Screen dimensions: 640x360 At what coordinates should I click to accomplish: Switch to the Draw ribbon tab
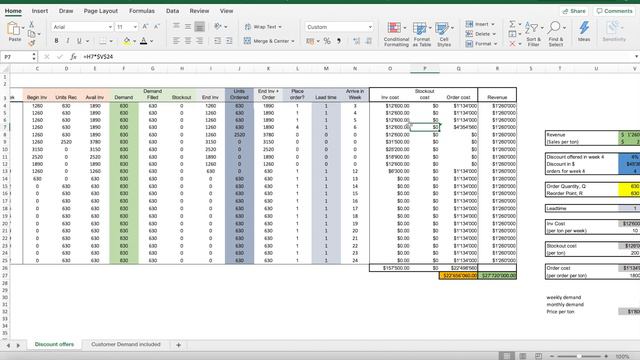coord(66,11)
